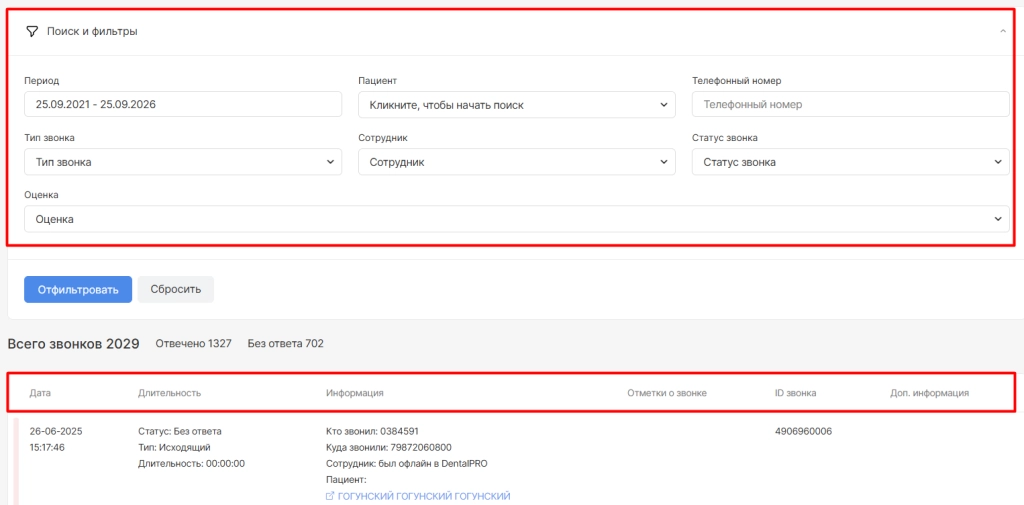The height and width of the screenshot is (505, 1024).
Task: Open the Тип звонка dropdown
Action: click(x=183, y=162)
